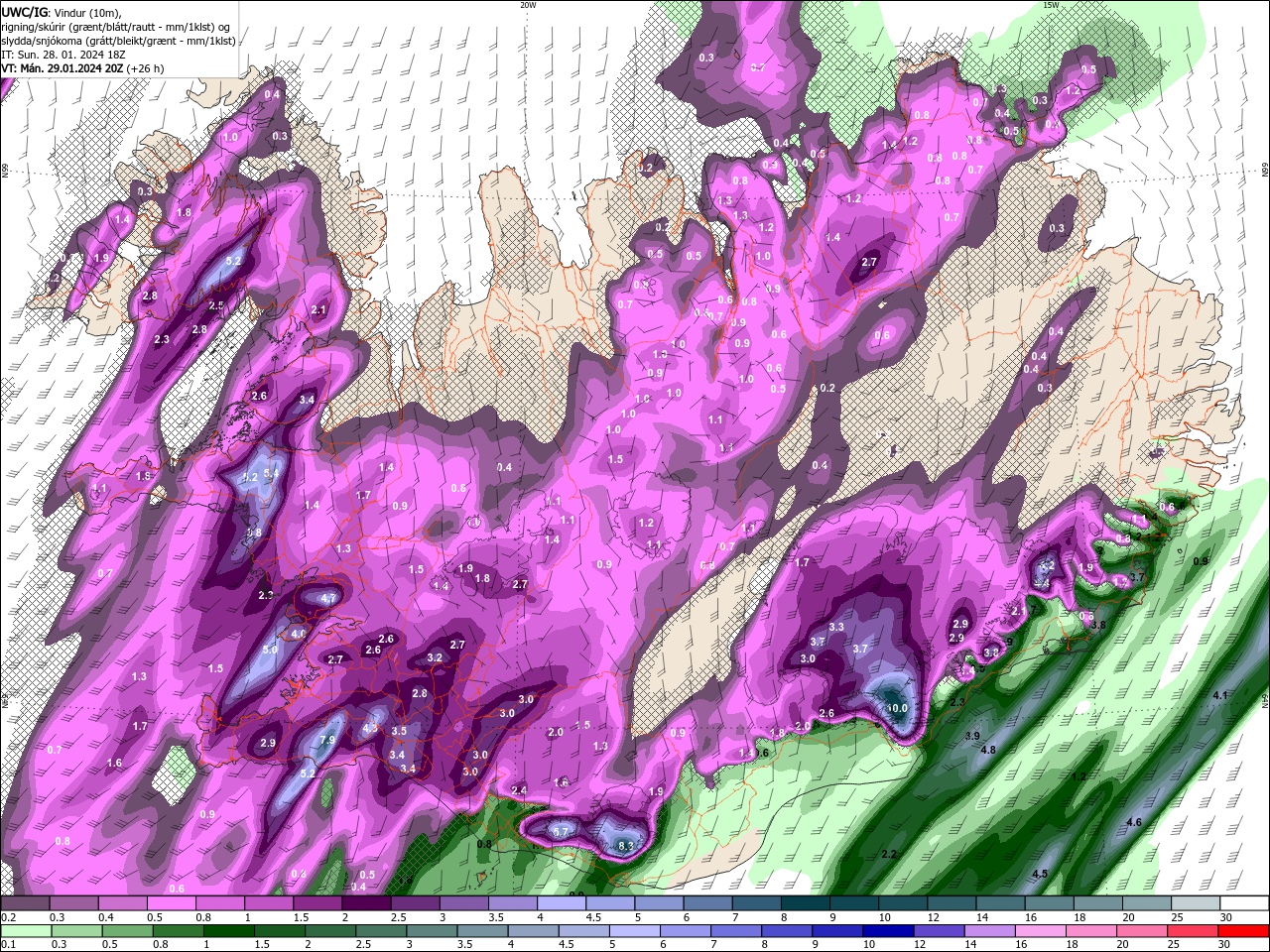
Task: Click the '4.7' value on the map
Action: 328,599
